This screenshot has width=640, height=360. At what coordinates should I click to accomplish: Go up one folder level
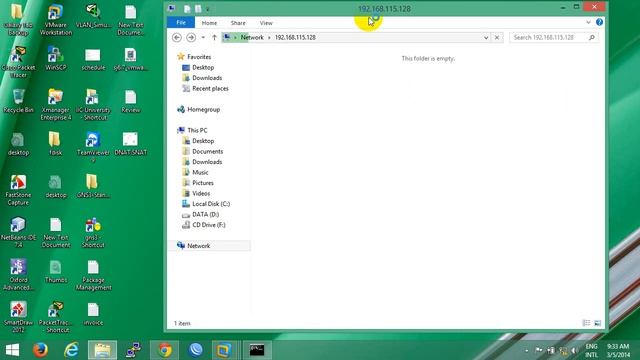[x=214, y=38]
